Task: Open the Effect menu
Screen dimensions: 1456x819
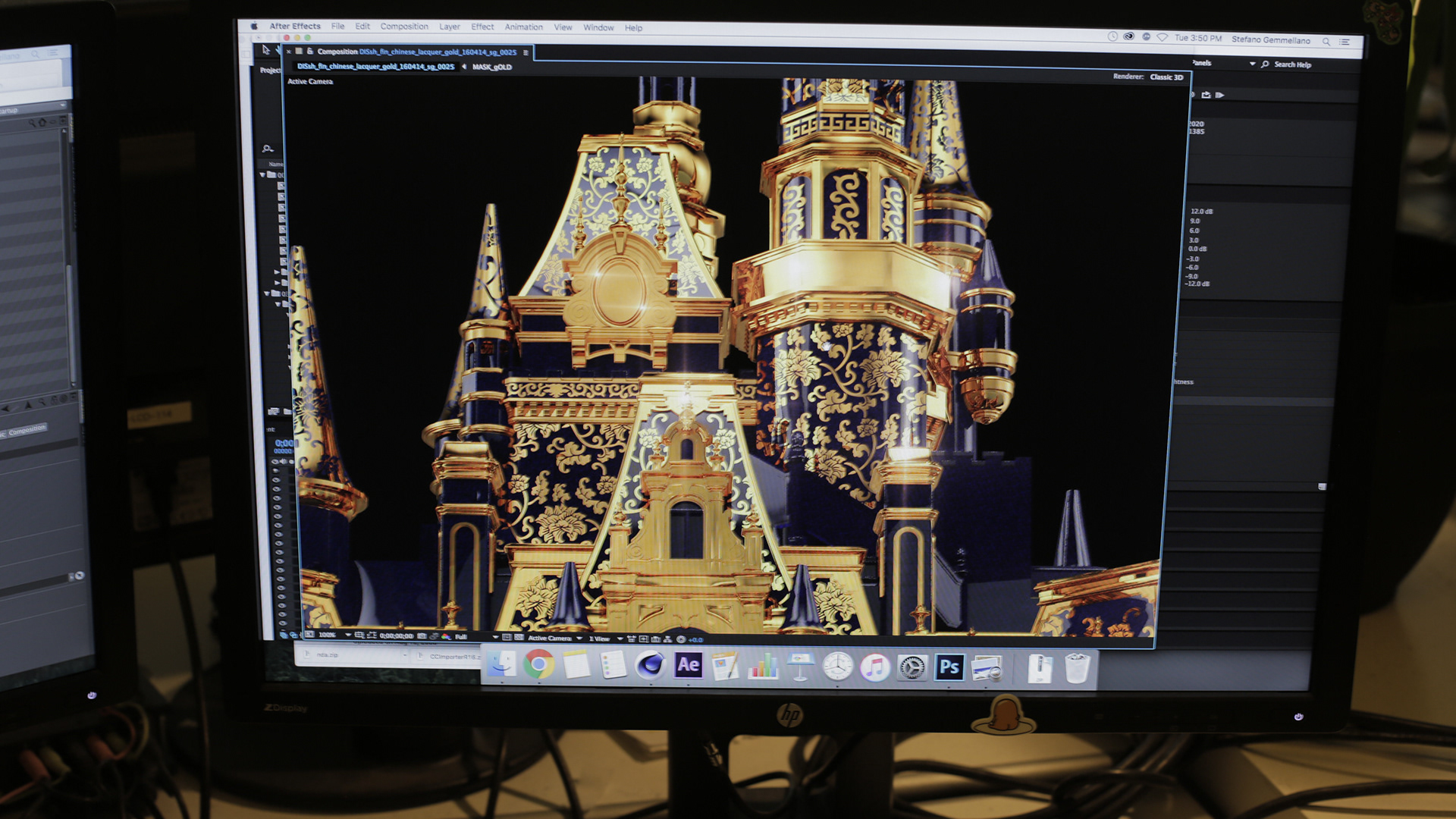Action: tap(482, 27)
